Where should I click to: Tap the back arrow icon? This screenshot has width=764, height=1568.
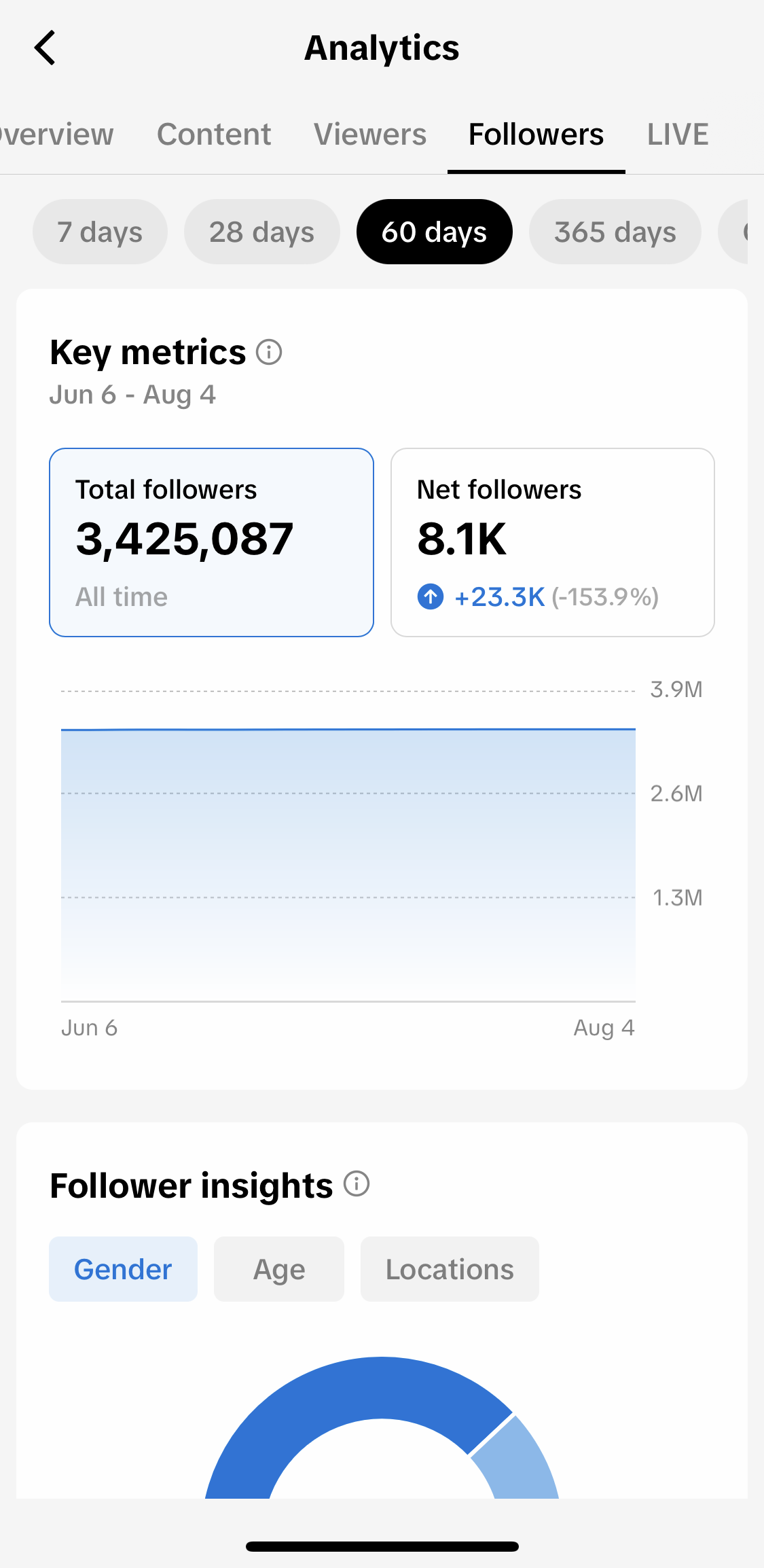45,48
